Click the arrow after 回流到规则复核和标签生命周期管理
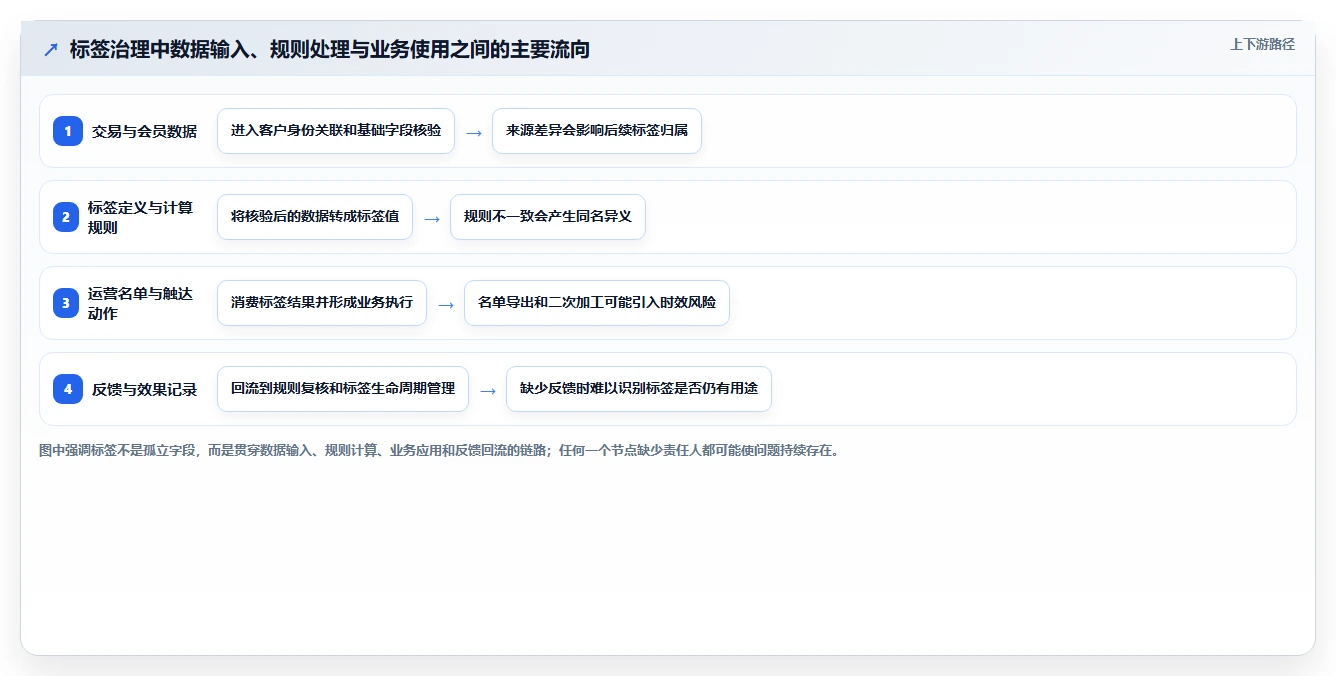 coord(488,390)
